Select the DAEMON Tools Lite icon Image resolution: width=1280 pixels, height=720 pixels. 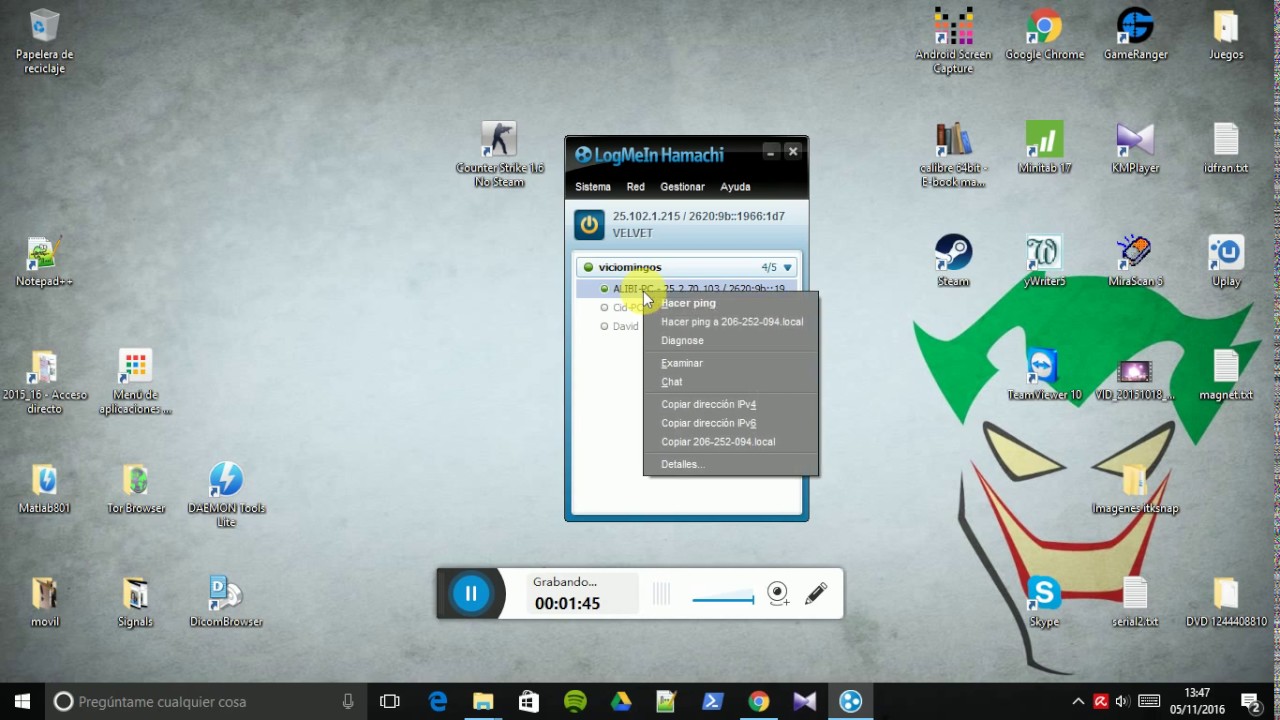point(226,494)
